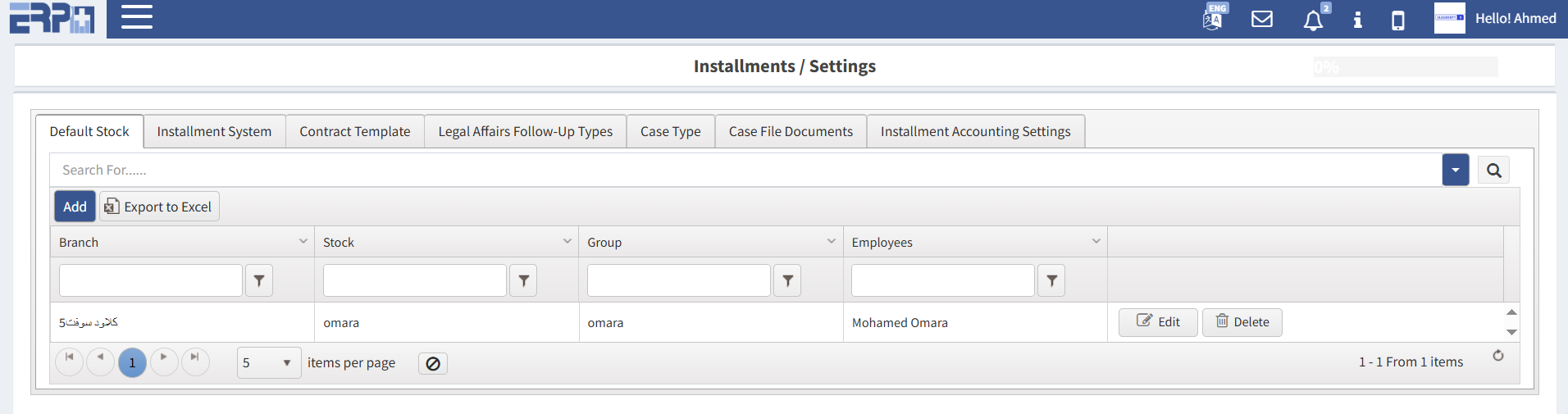This screenshot has width=1568, height=414.
Task: Click the mobile phone icon
Action: [x=1398, y=20]
